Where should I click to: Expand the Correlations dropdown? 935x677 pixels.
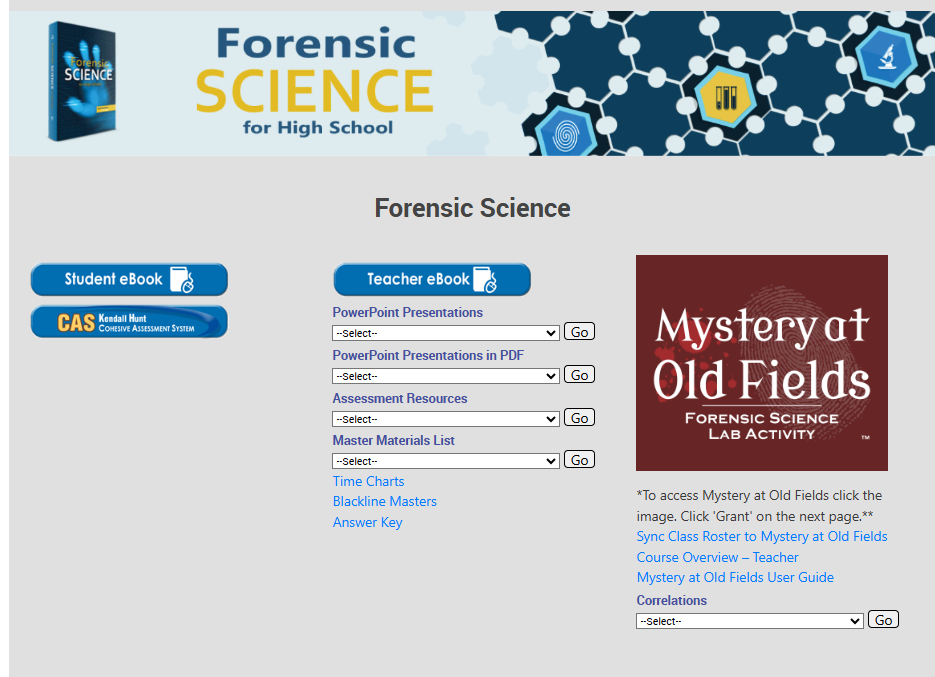point(750,621)
